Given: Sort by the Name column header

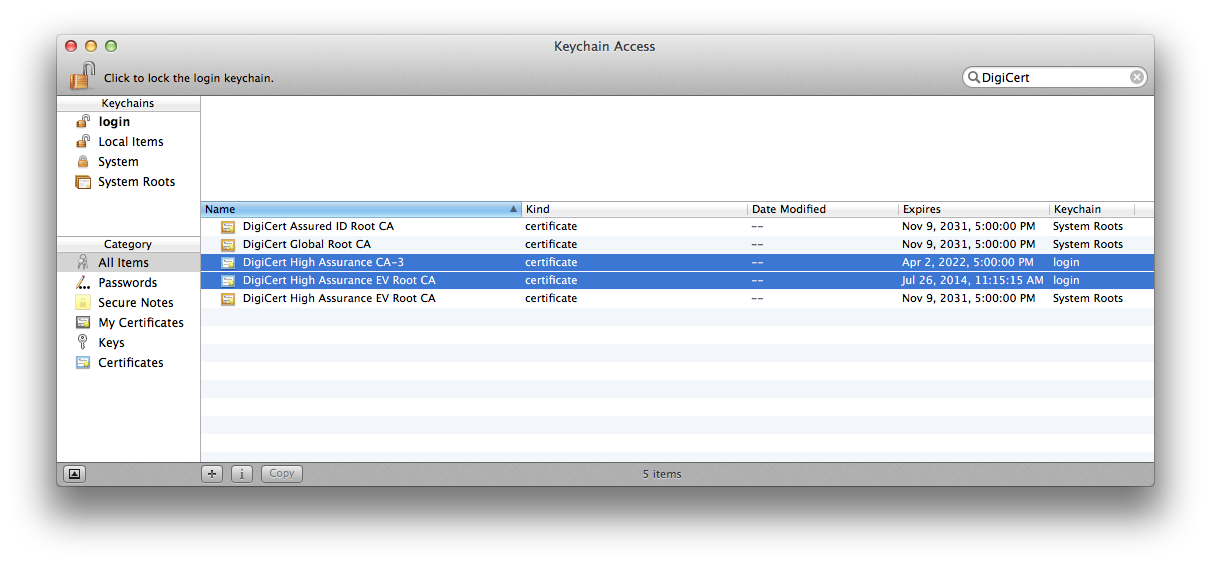Looking at the screenshot, I should pos(361,209).
